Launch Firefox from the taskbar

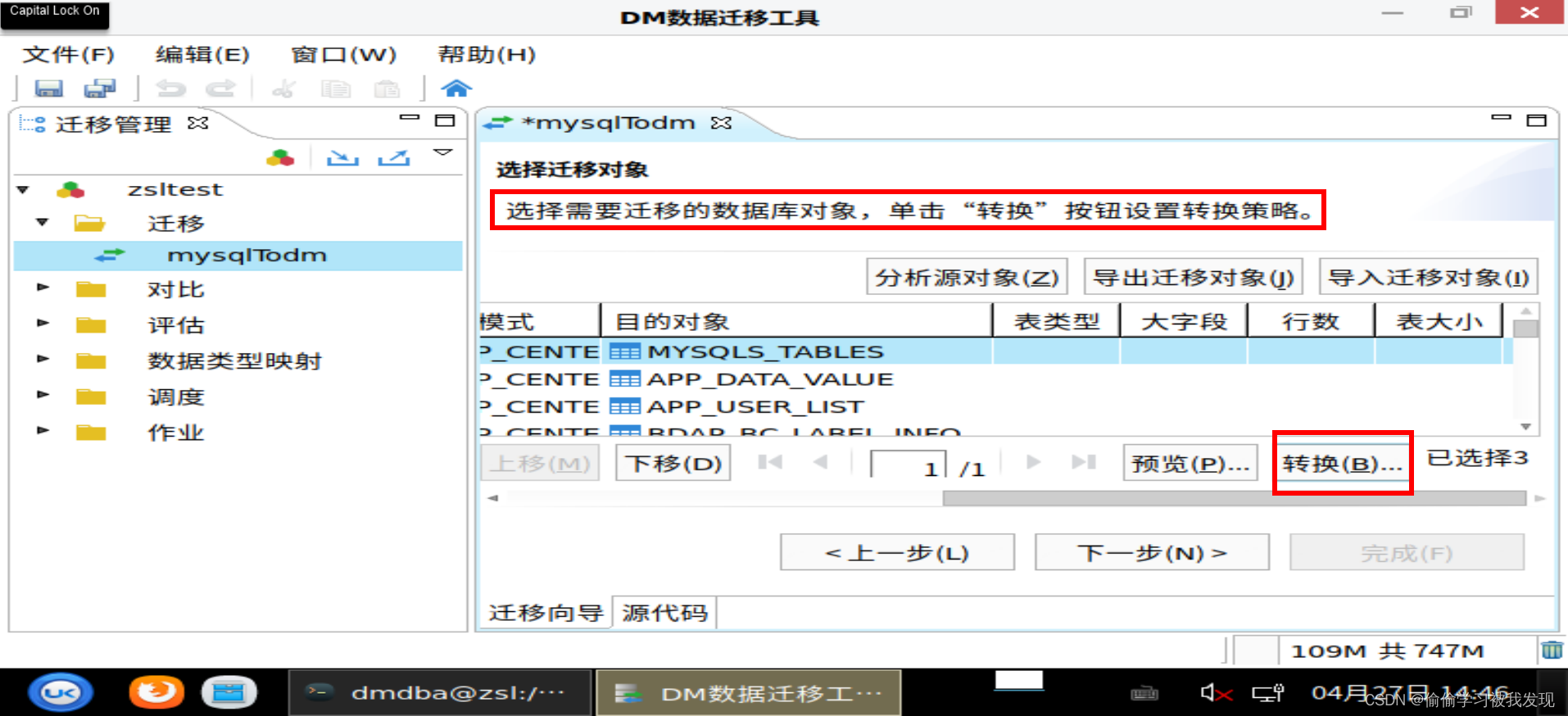coord(156,692)
